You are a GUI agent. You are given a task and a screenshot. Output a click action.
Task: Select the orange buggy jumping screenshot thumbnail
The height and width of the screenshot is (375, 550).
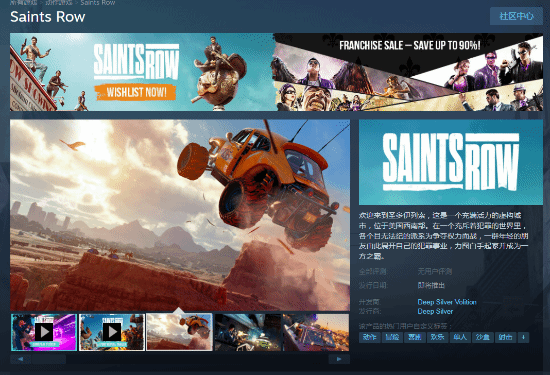click(x=180, y=332)
